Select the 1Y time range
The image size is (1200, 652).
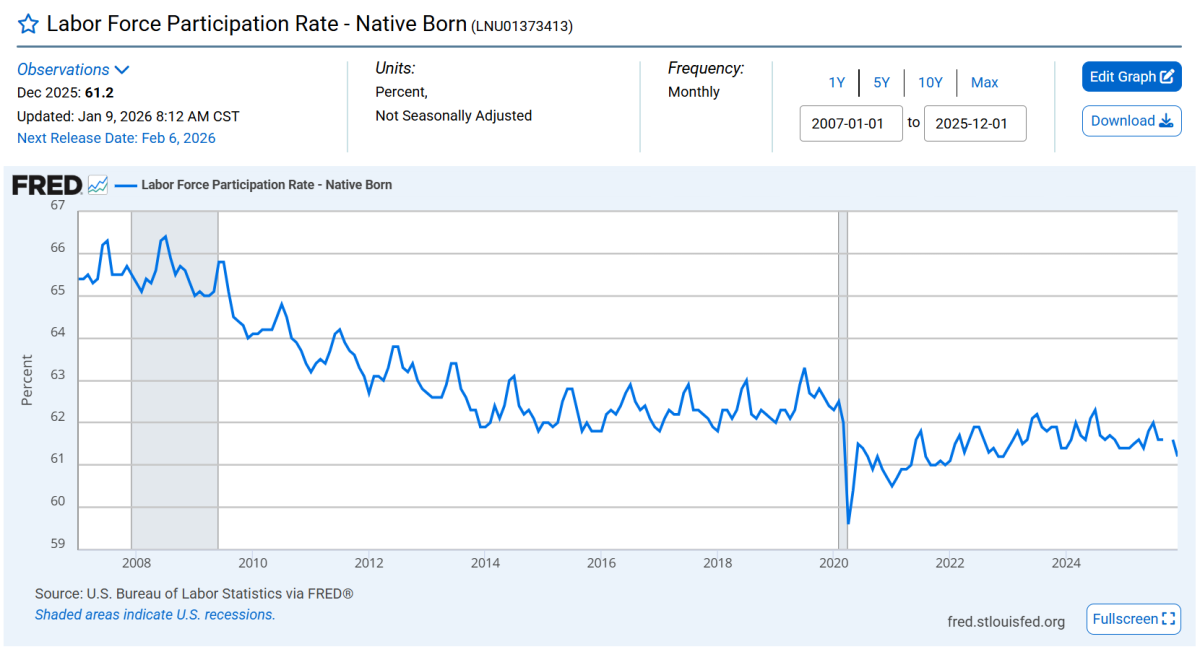(837, 83)
